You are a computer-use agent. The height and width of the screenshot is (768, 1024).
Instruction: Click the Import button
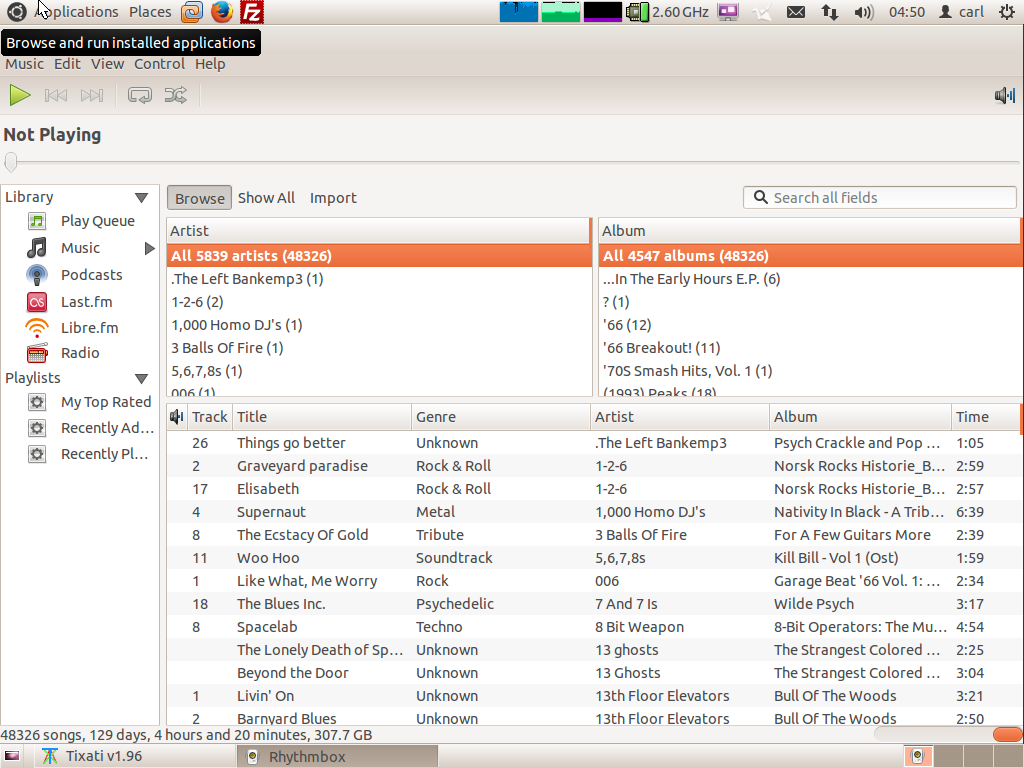pyautogui.click(x=333, y=198)
